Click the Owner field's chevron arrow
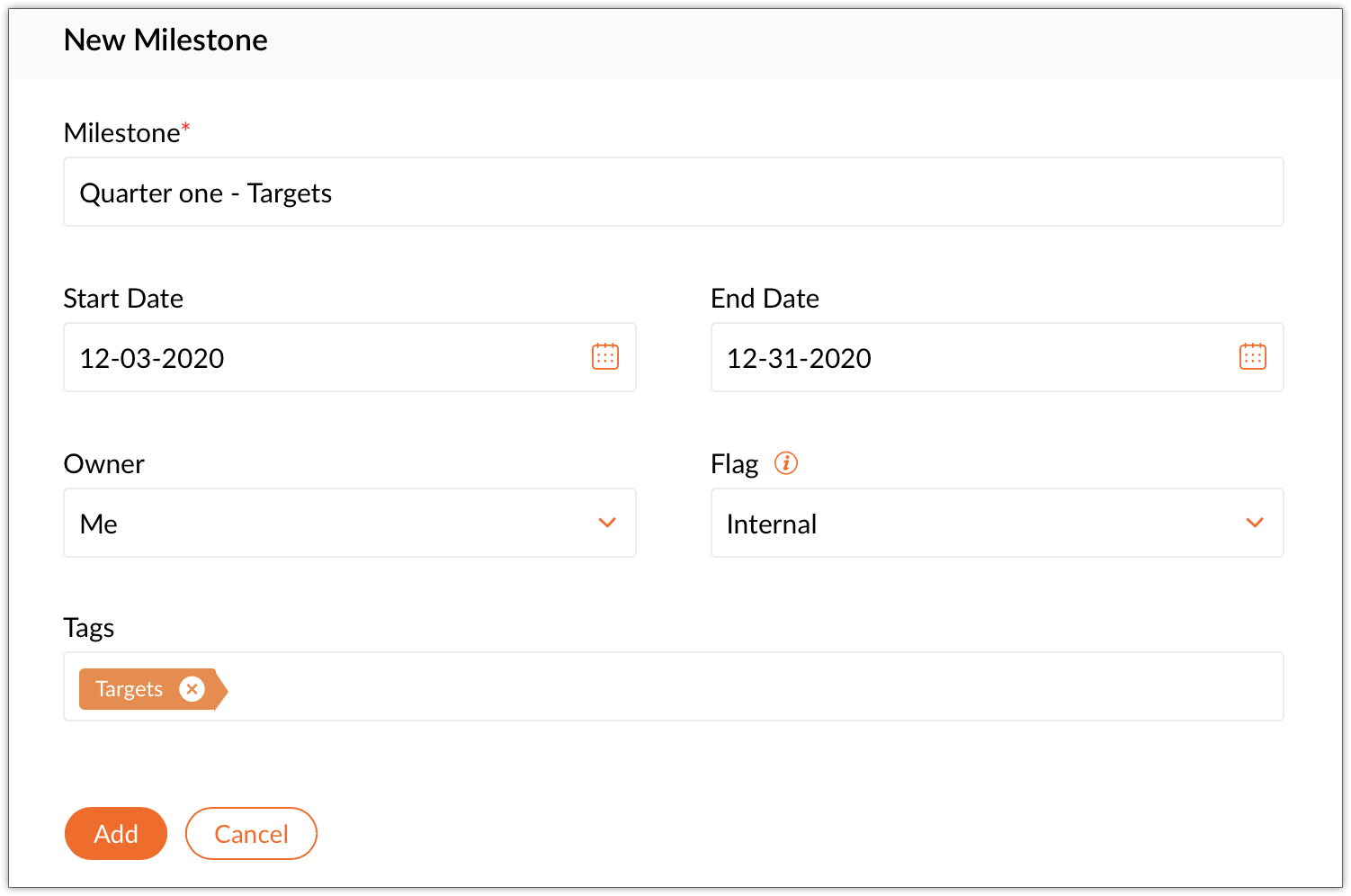The height and width of the screenshot is (896, 1351). click(607, 523)
